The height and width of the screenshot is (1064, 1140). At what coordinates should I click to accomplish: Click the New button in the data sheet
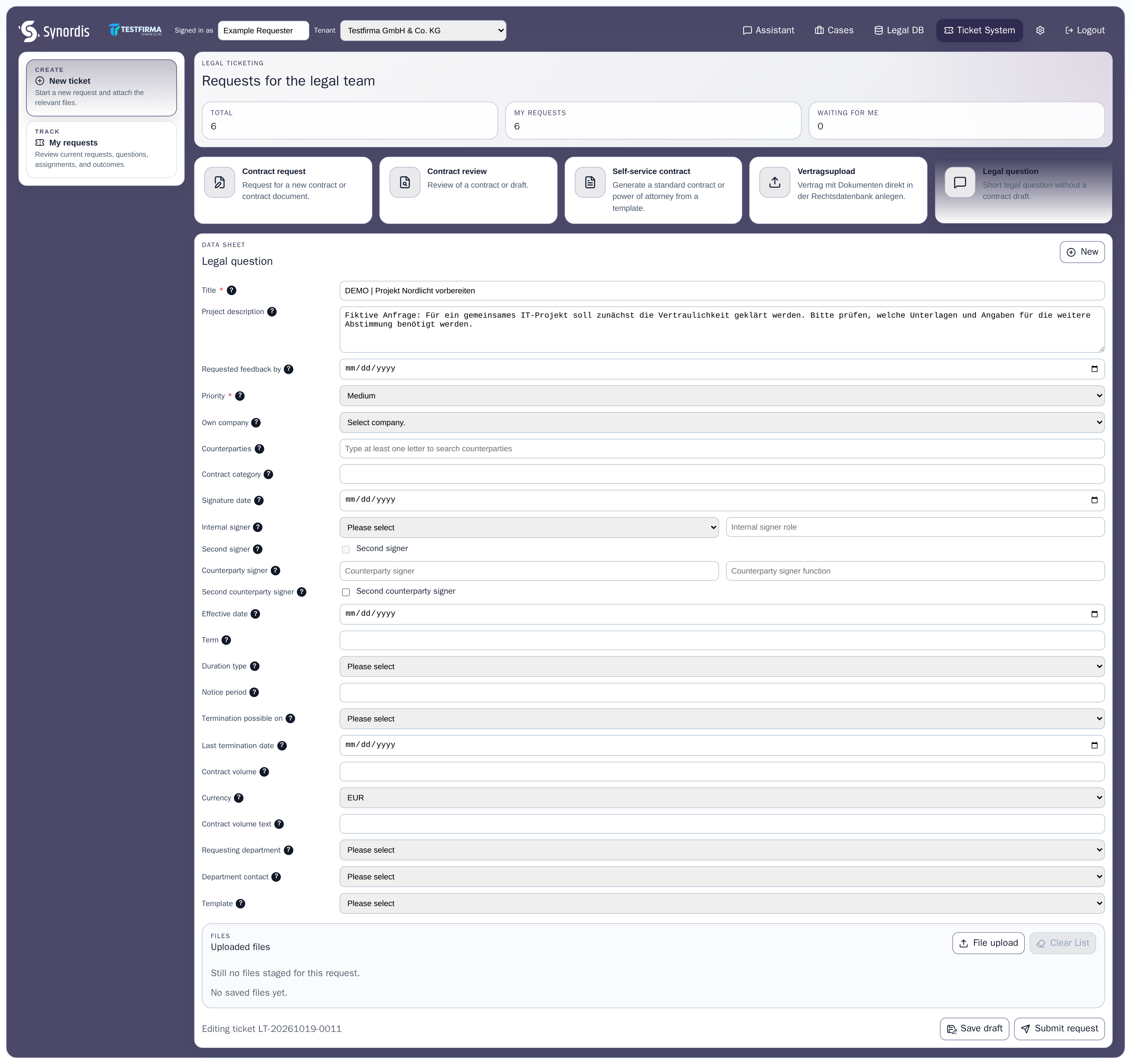pos(1082,252)
